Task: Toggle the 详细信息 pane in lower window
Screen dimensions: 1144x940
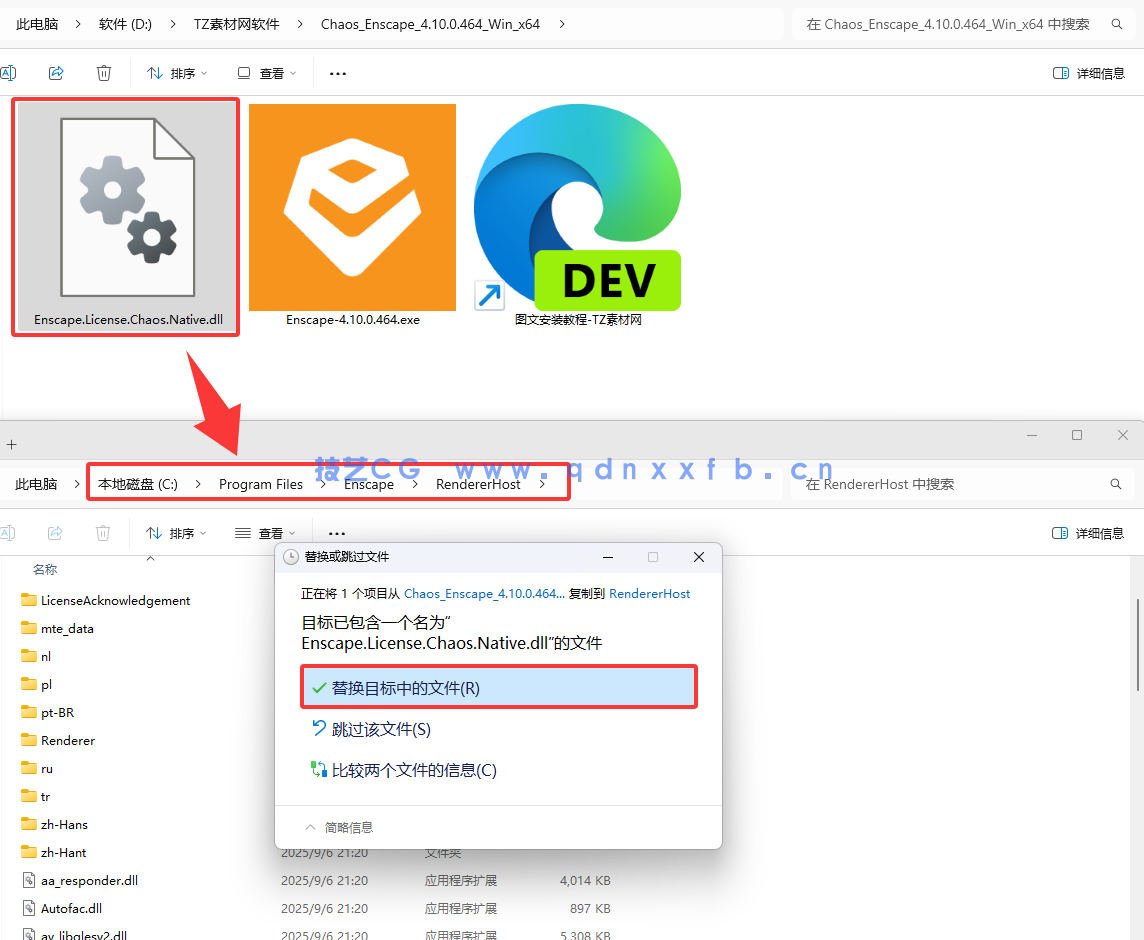Action: point(1089,533)
